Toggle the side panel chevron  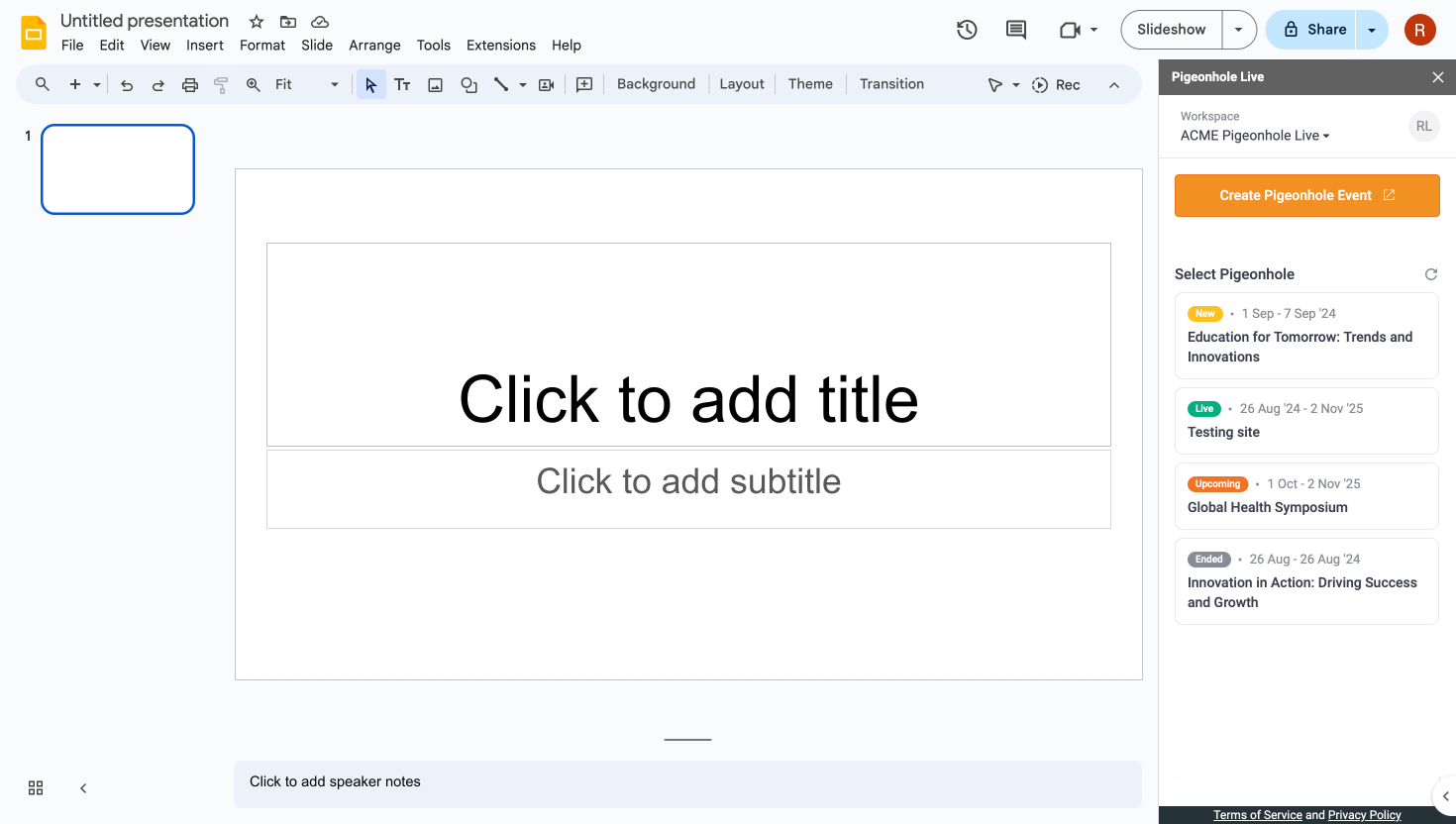(x=1445, y=795)
